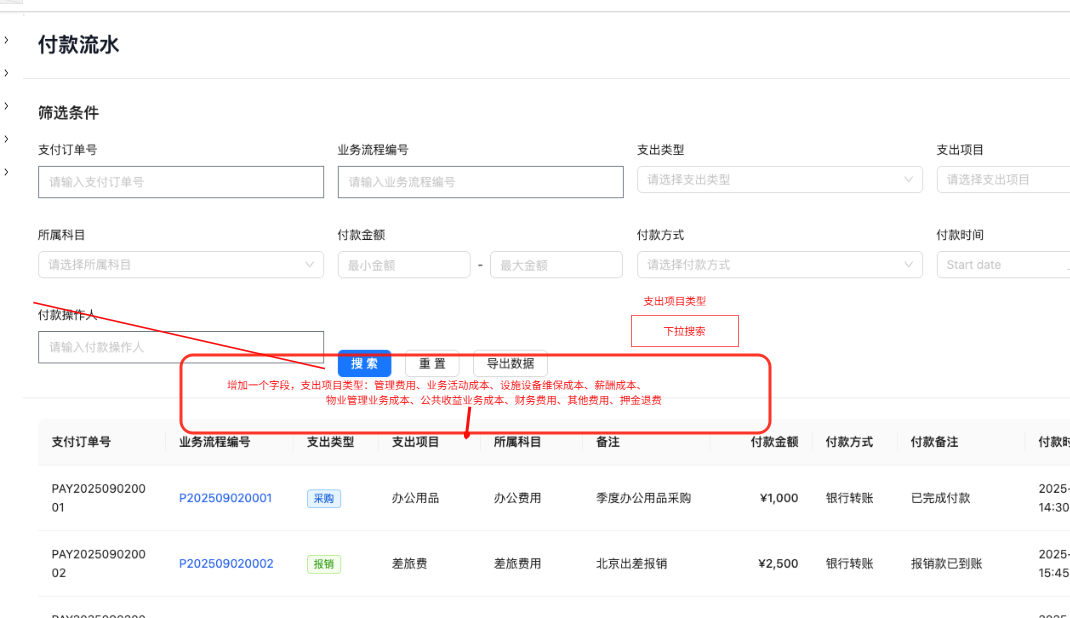This screenshot has height=618, width=1070.
Task: Click the green 报销 type tag
Action: pyautogui.click(x=323, y=563)
